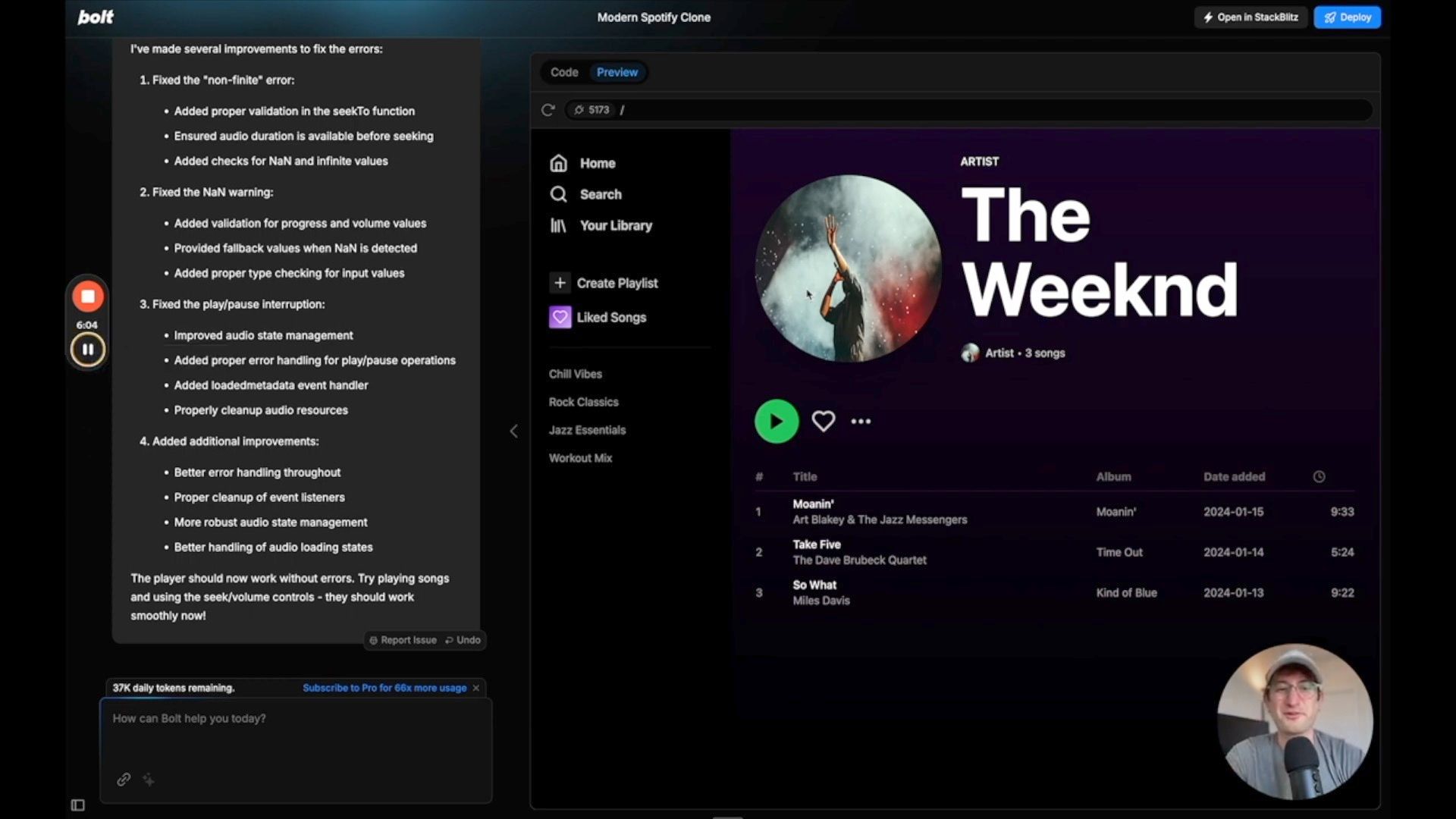Like the artist with heart icon
Image resolution: width=1456 pixels, height=819 pixels.
824,421
